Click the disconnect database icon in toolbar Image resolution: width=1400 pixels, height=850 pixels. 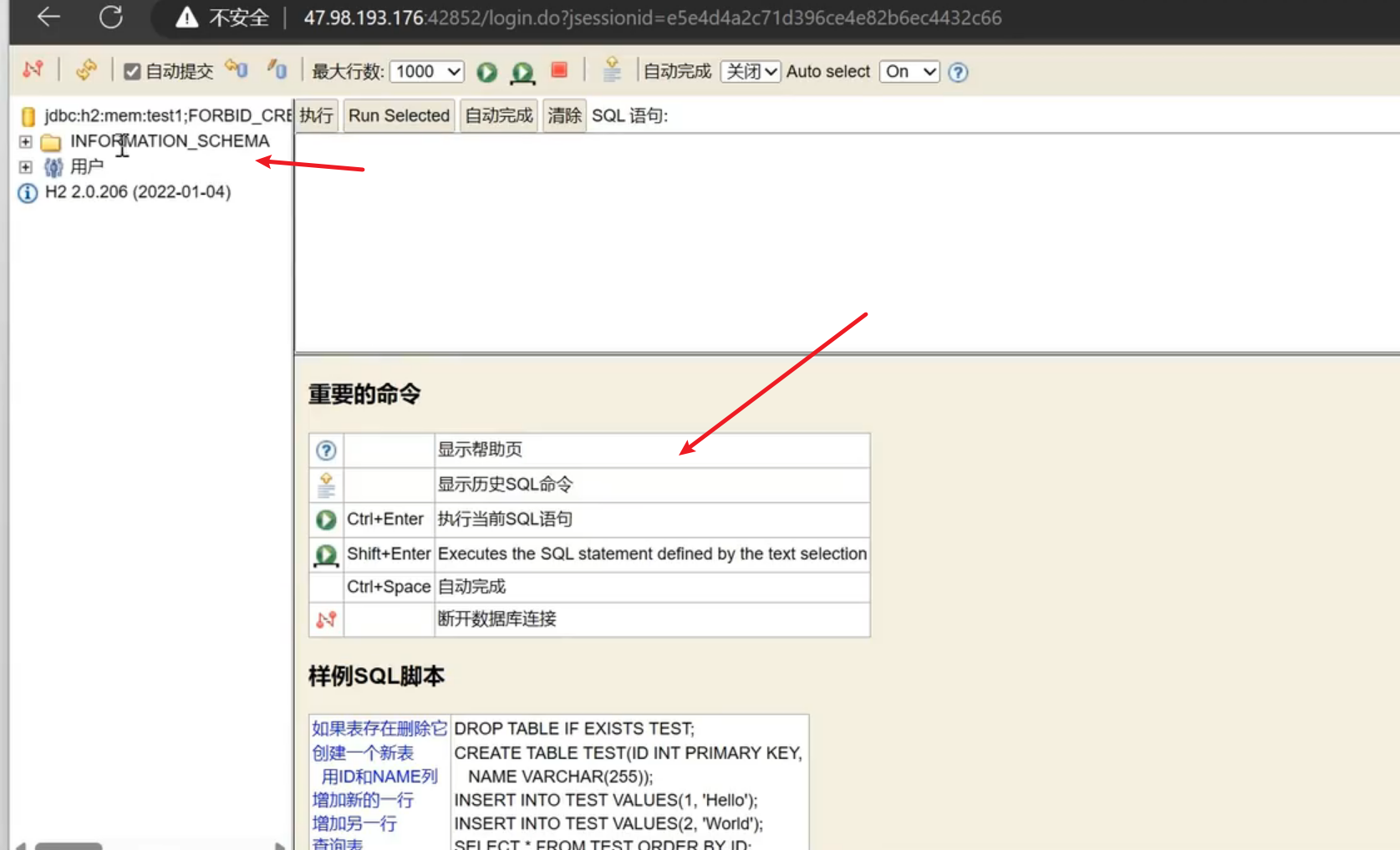pos(33,70)
